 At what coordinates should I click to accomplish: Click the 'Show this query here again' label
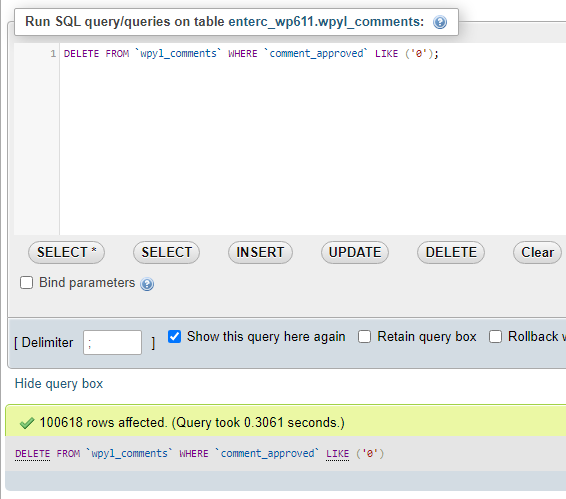click(266, 337)
